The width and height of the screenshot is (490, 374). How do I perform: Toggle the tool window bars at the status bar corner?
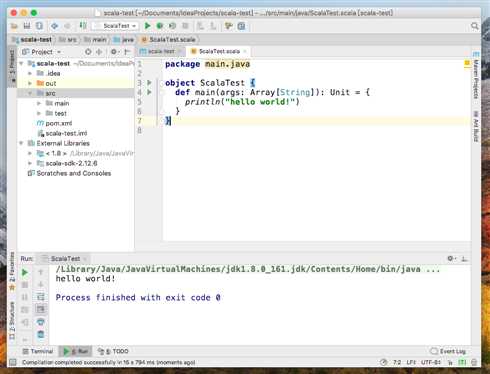(x=13, y=362)
